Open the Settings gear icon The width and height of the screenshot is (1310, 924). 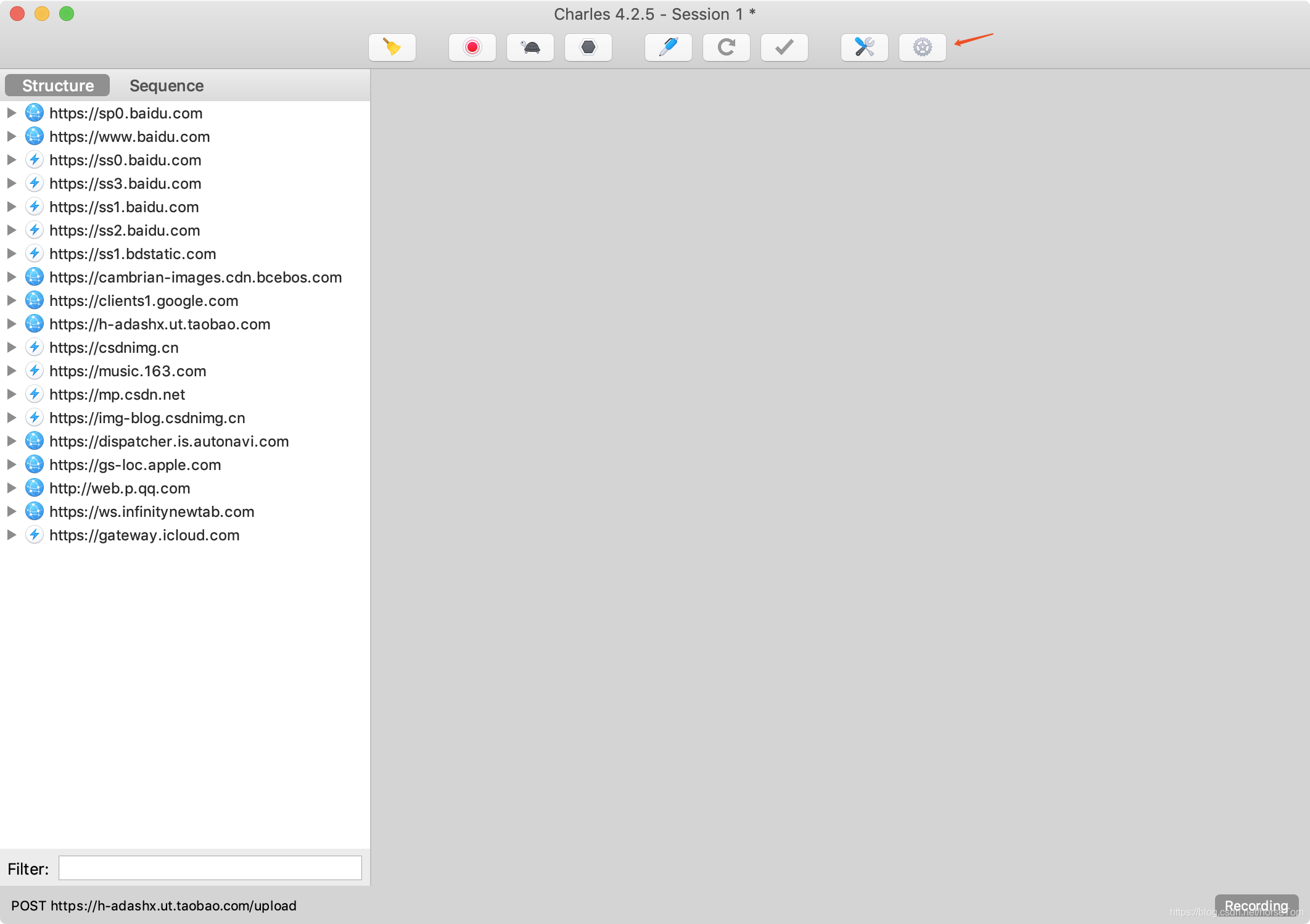[923, 47]
